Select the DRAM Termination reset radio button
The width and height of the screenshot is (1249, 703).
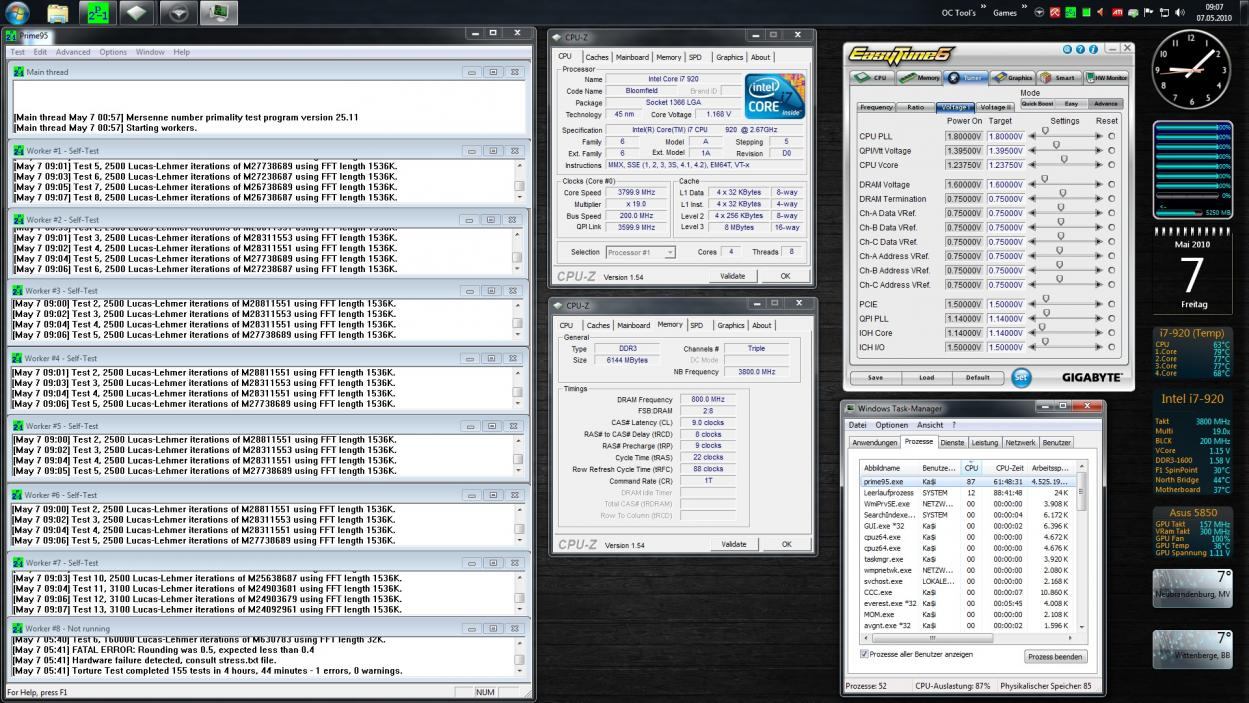[x=1111, y=199]
